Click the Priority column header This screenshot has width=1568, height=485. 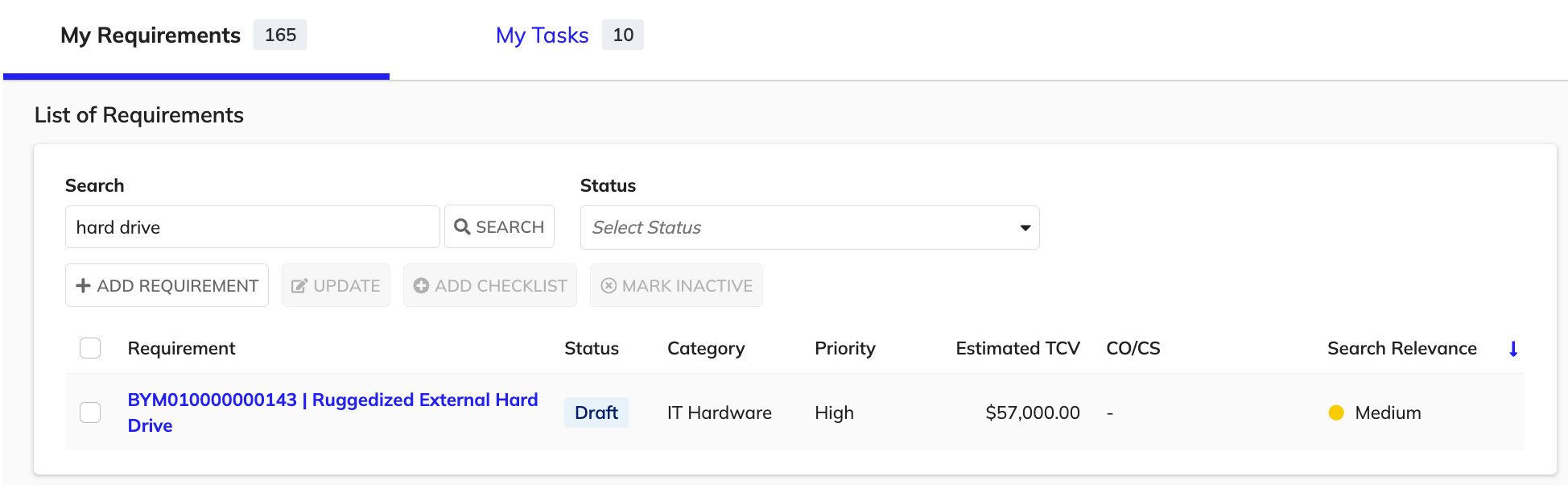[x=845, y=348]
